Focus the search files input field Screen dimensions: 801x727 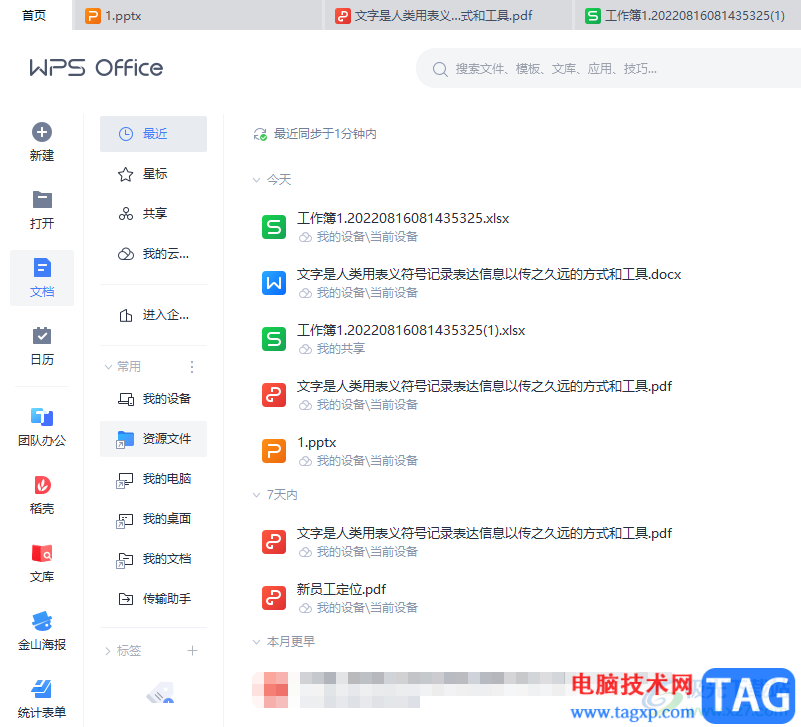tap(608, 68)
